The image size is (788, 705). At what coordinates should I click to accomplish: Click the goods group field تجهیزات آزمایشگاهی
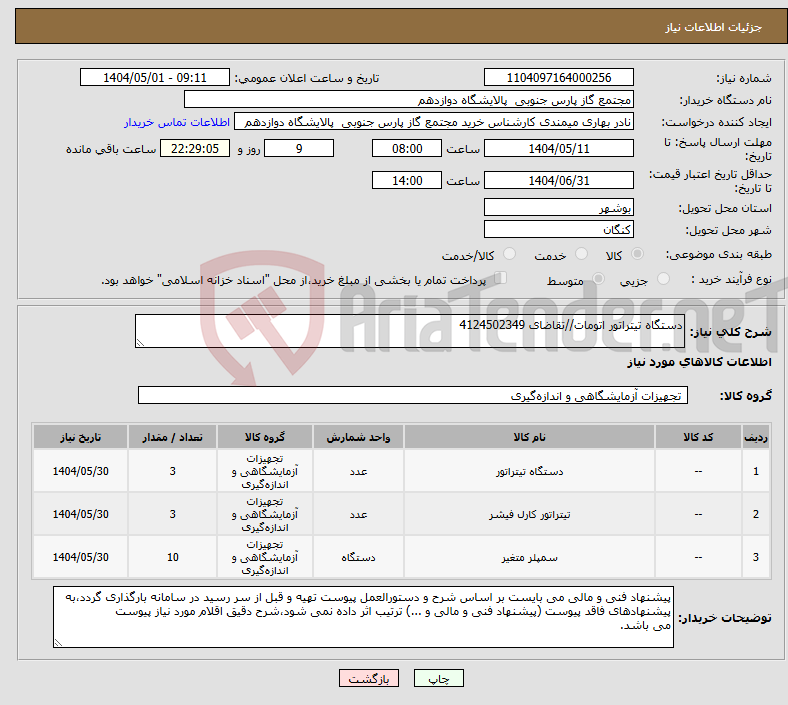pos(413,395)
